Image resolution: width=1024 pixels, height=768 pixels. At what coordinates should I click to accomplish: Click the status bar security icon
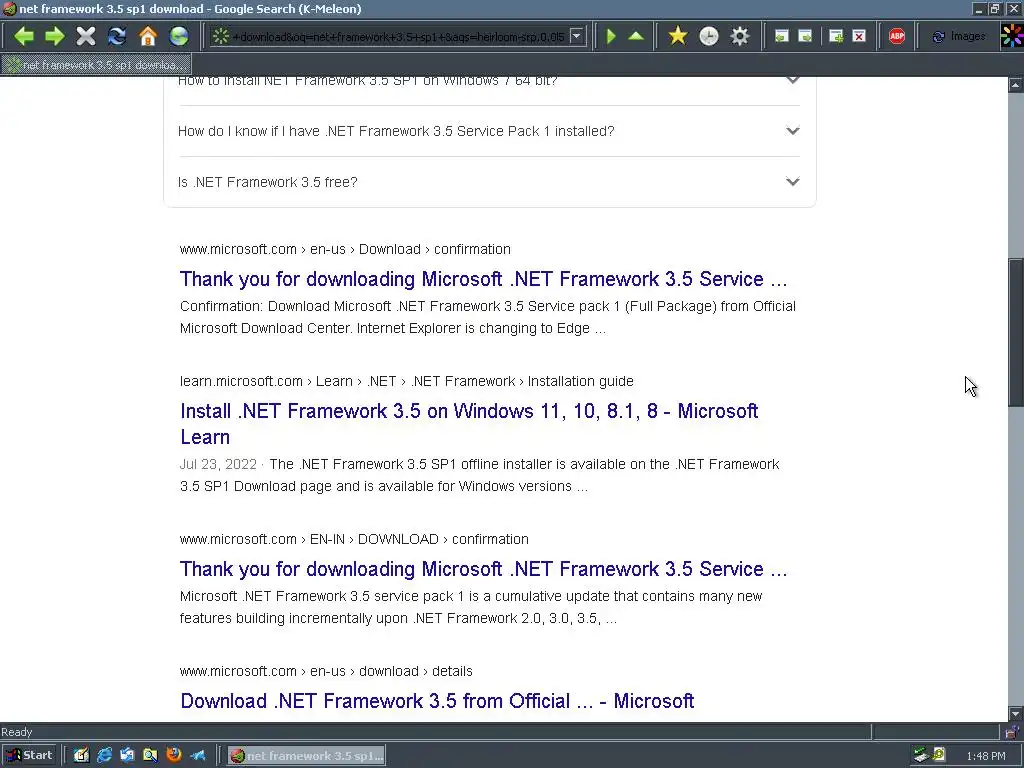1012,732
